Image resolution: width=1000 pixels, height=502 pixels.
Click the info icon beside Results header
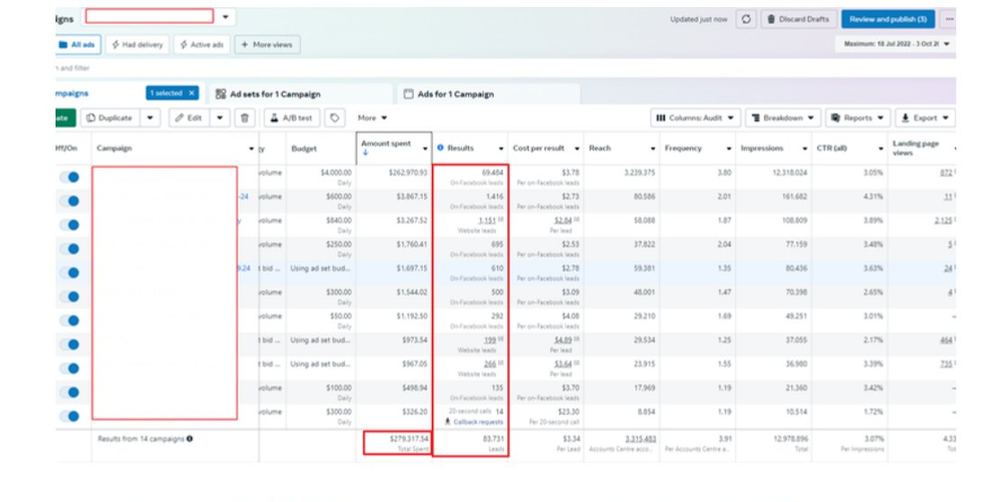point(440,148)
